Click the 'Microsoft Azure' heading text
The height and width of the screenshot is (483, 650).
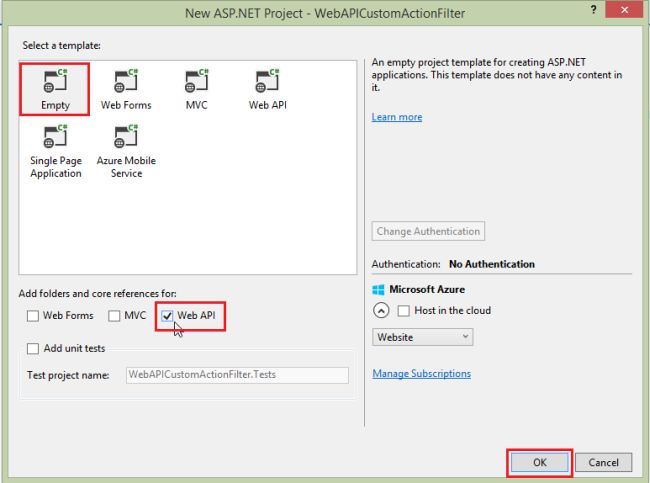point(427,289)
